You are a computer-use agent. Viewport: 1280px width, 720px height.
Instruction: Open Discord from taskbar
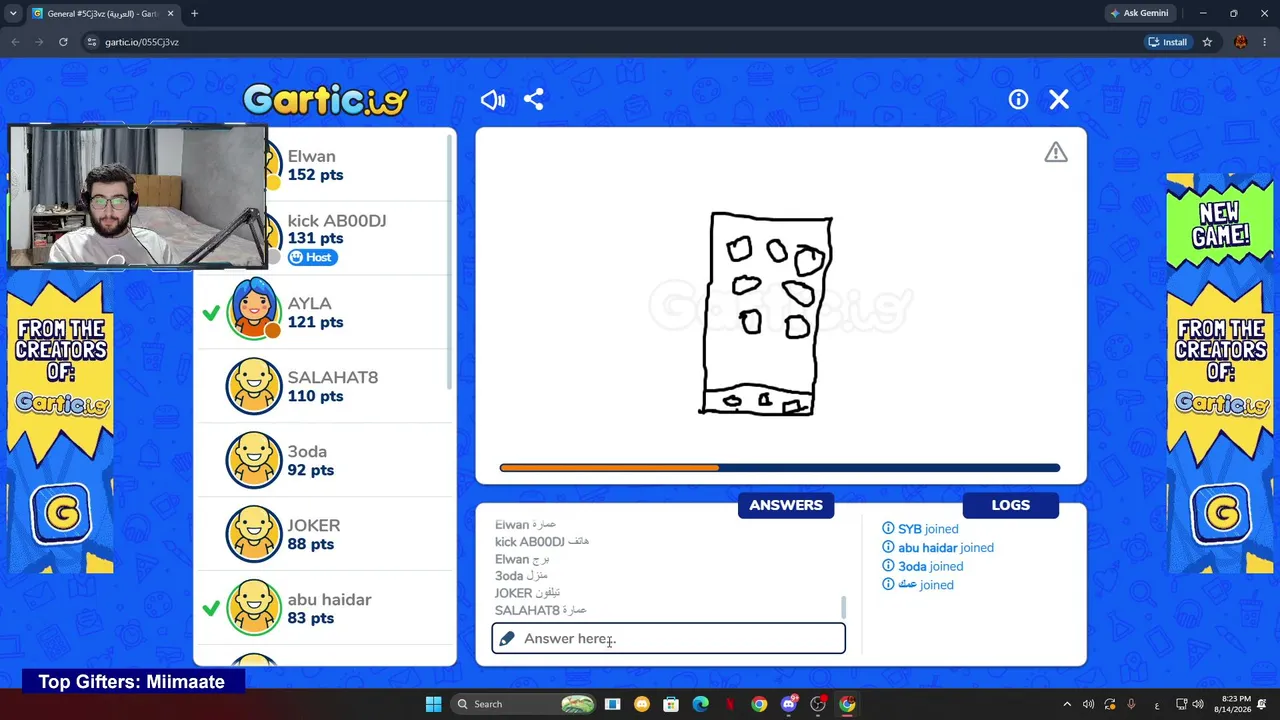[x=789, y=704]
